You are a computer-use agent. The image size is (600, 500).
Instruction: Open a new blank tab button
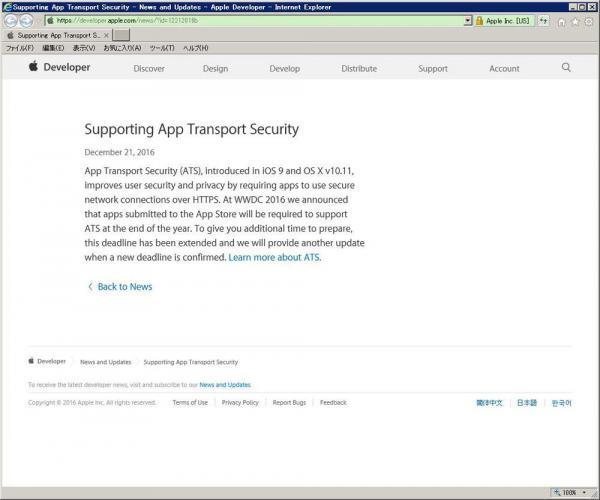122,35
